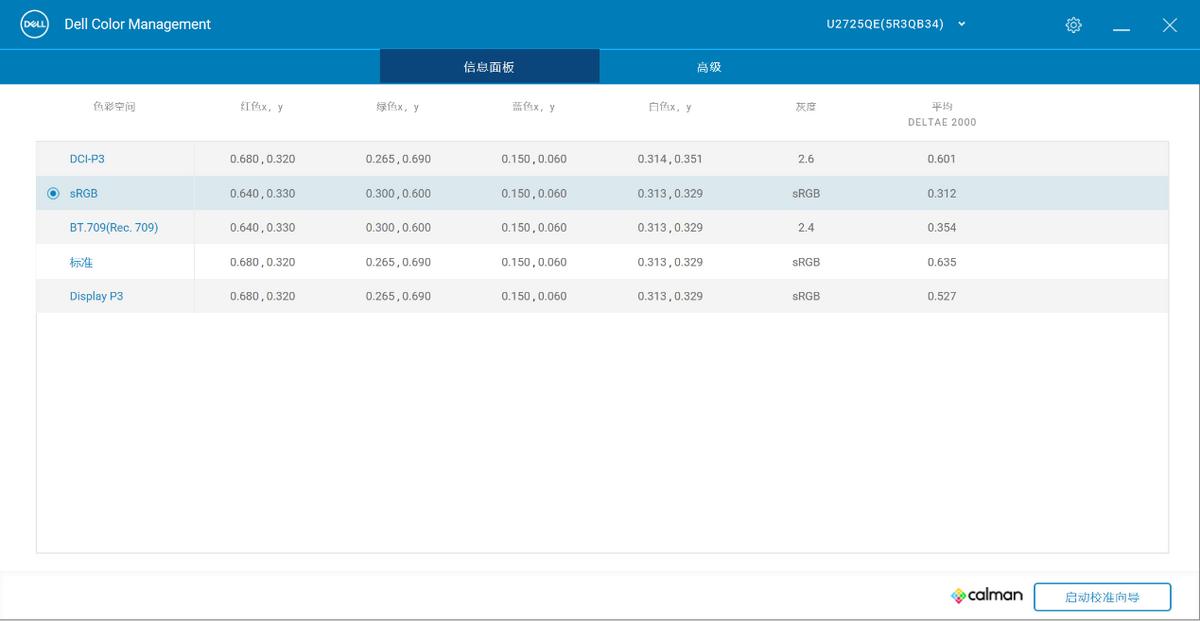
Task: Switch to the 高级 tab
Action: 709,67
